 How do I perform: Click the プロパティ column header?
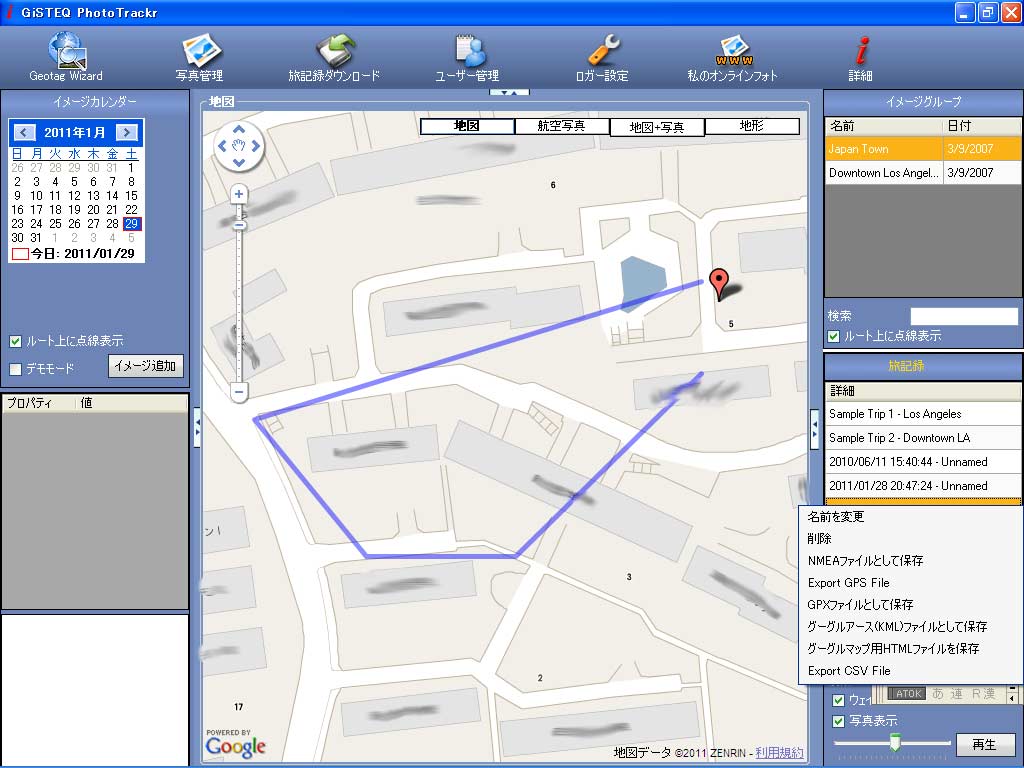coord(39,403)
